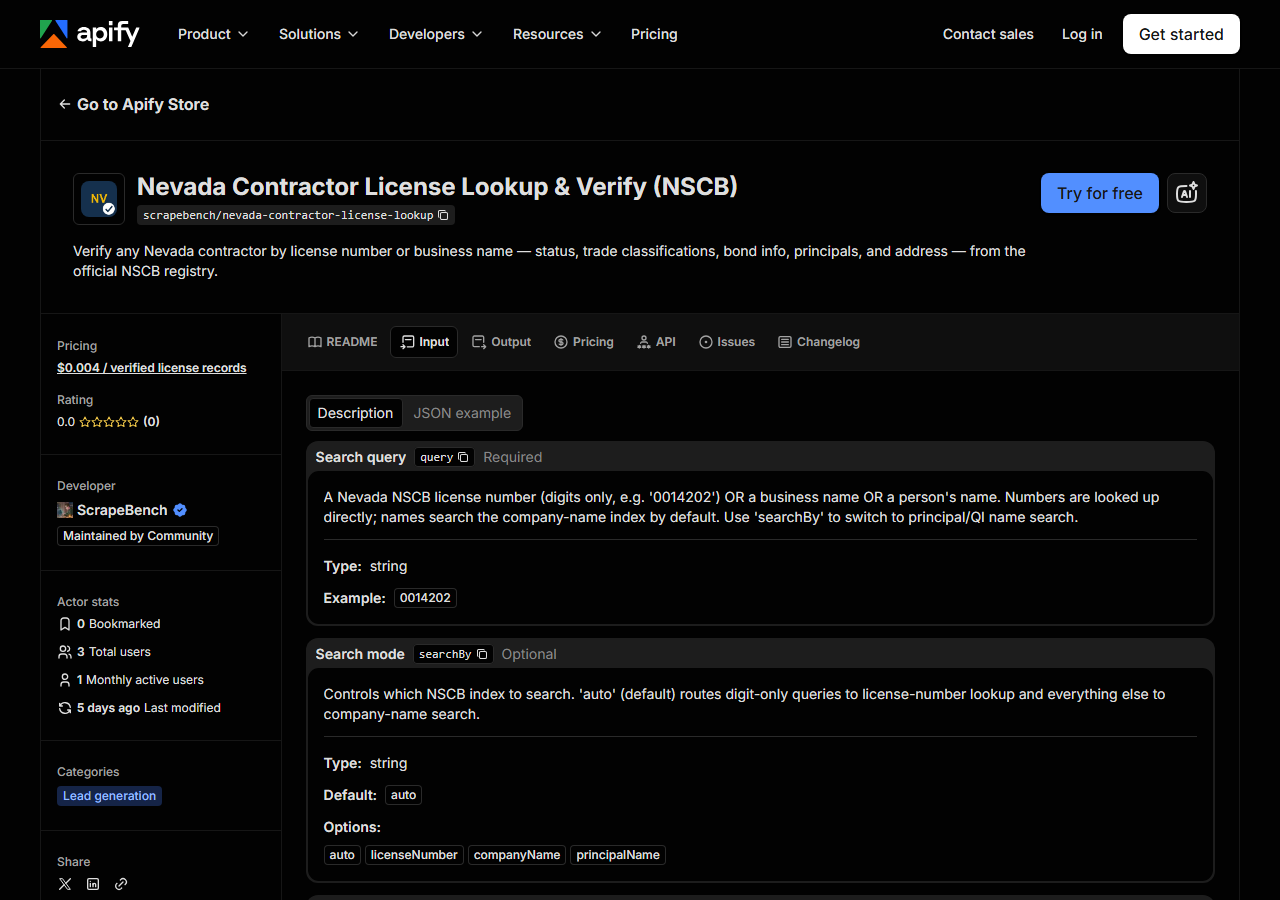Click the Issues tab circle icon

[706, 342]
